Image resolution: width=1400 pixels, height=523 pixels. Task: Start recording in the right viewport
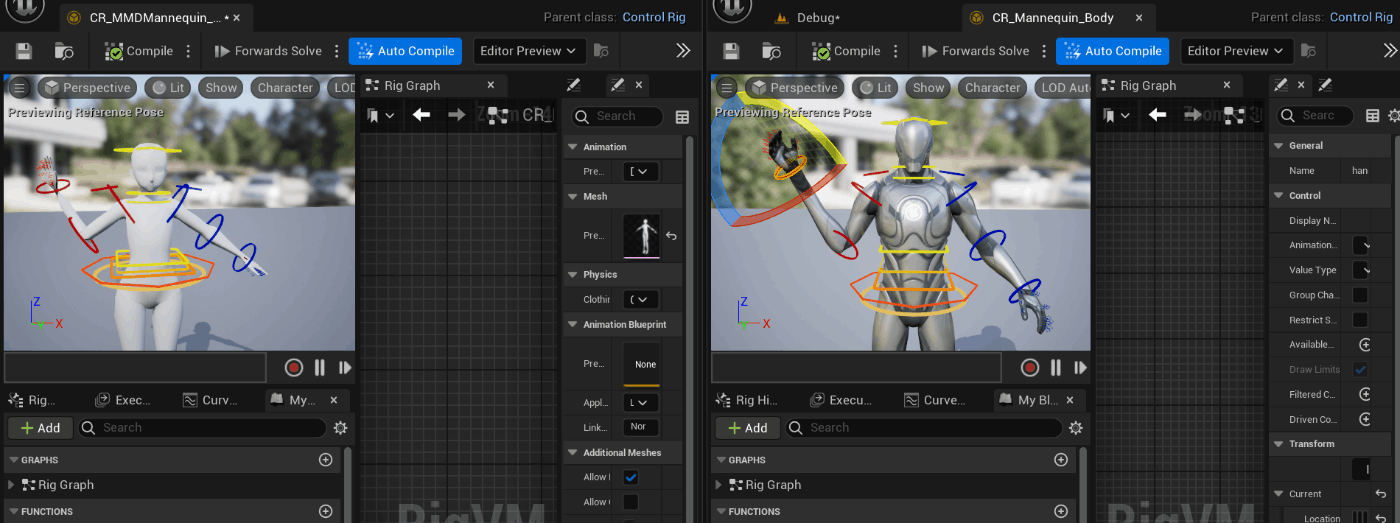[1030, 368]
